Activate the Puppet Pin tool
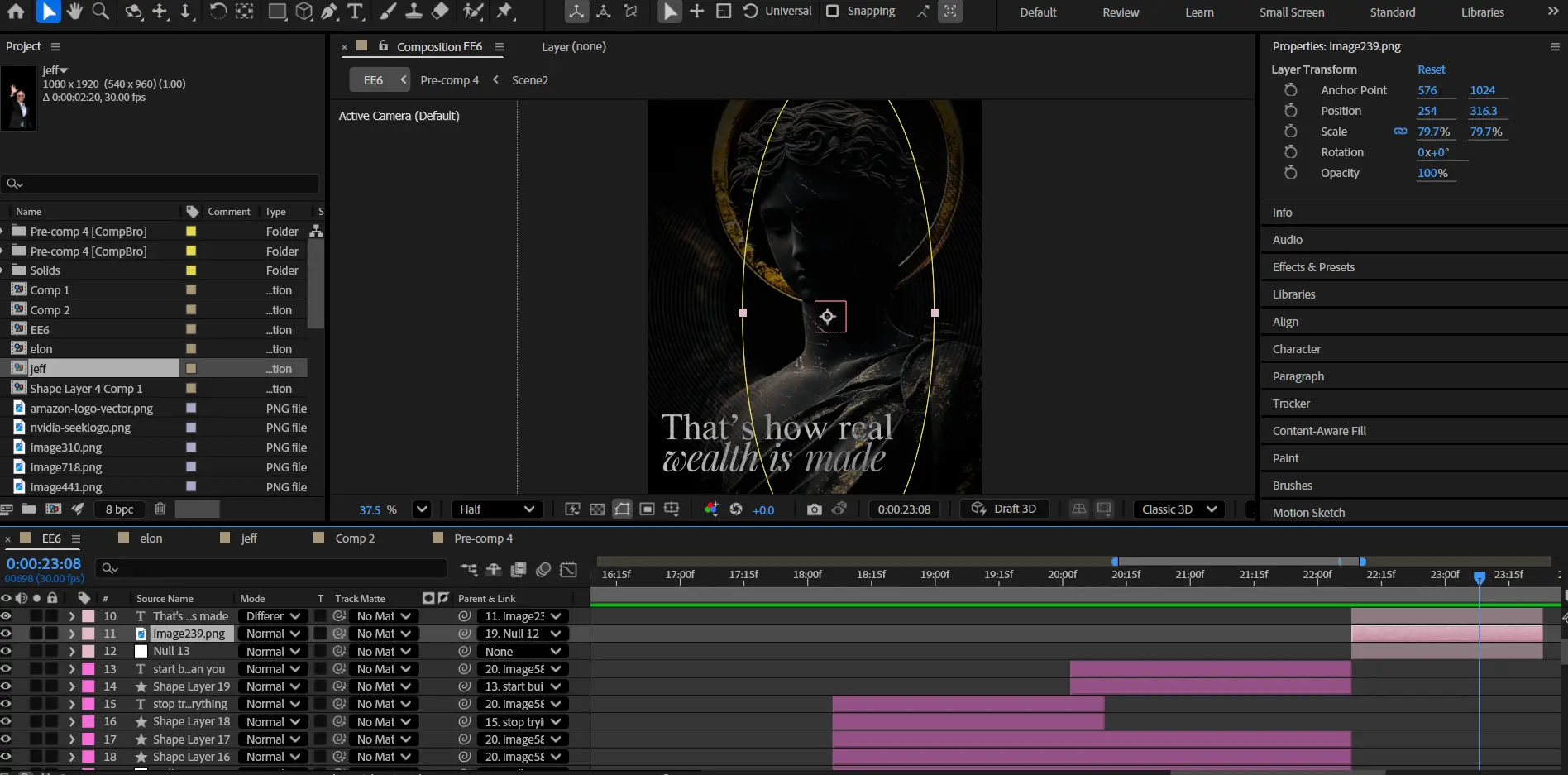The image size is (1568, 775). click(504, 12)
